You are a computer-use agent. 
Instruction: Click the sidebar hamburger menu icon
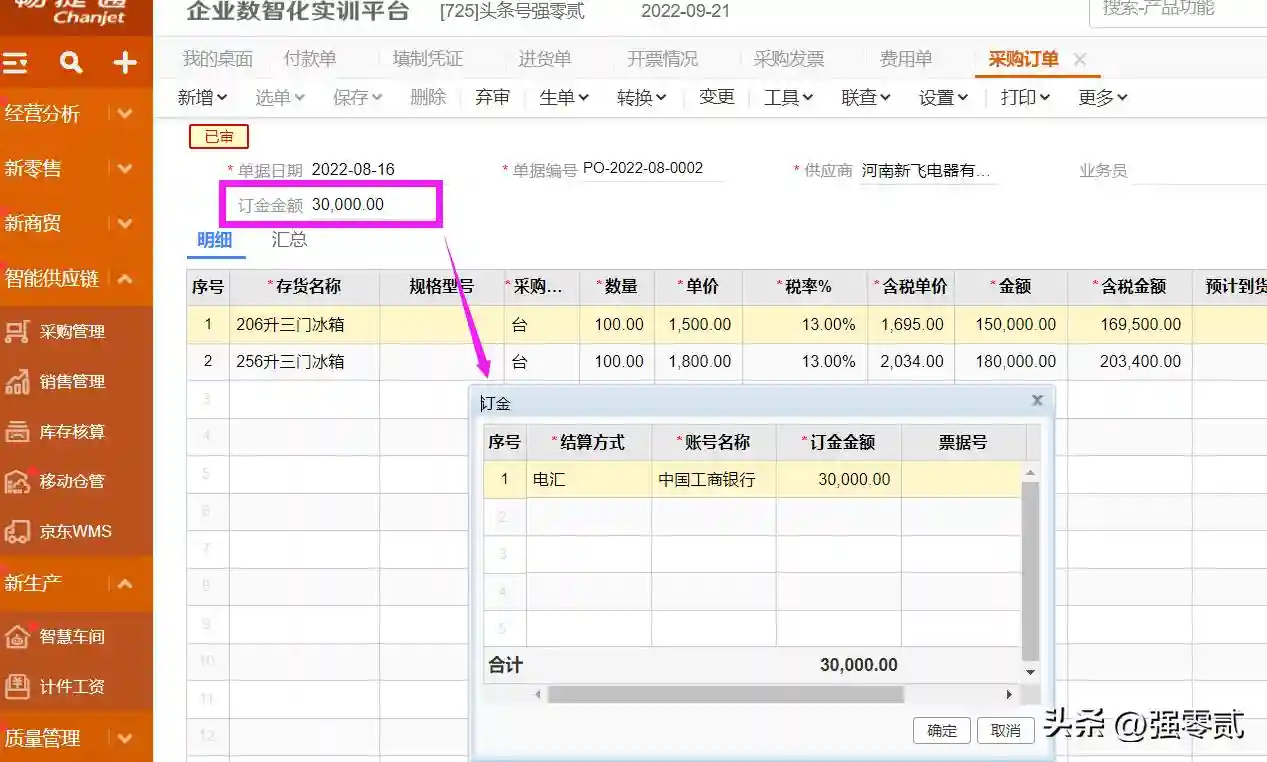16,64
